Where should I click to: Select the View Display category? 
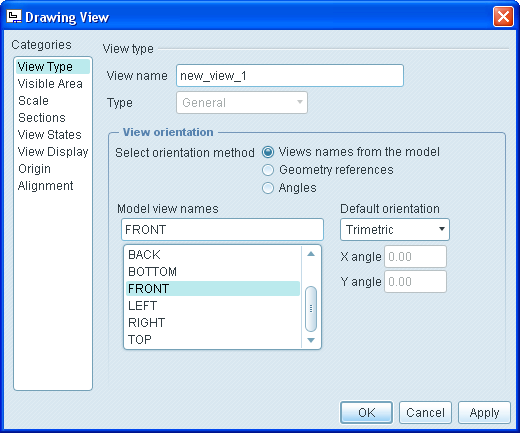tap(53, 152)
